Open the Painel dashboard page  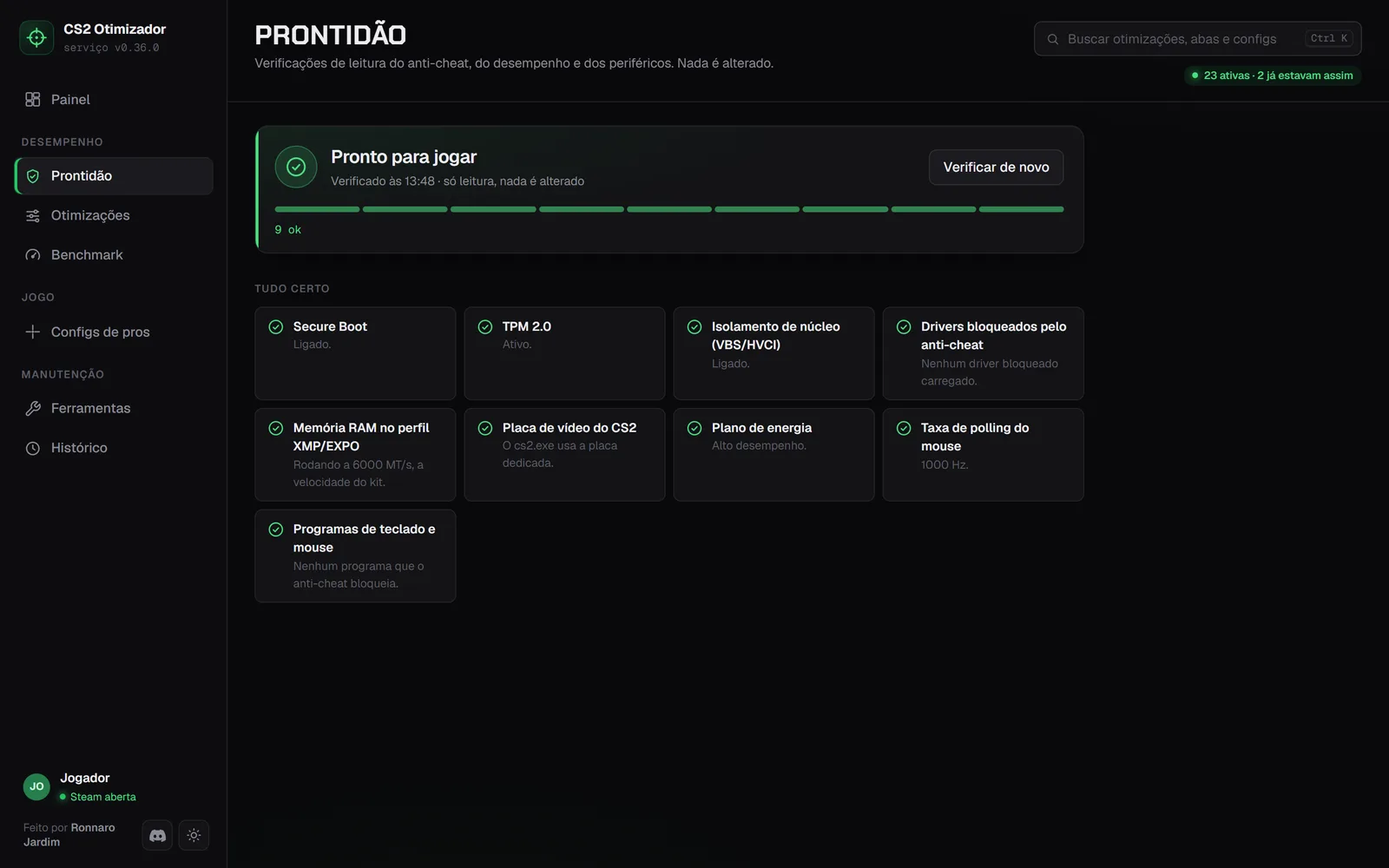coord(114,99)
